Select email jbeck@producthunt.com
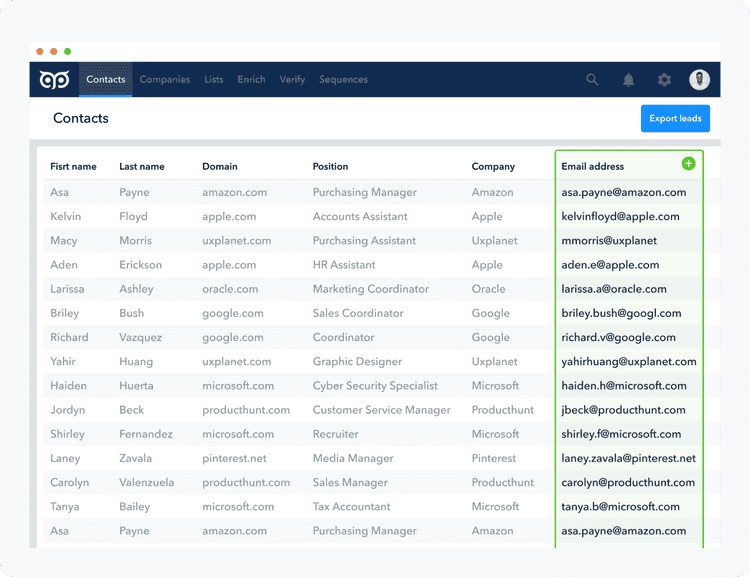Screen dimensions: 750x577 tap(623, 410)
